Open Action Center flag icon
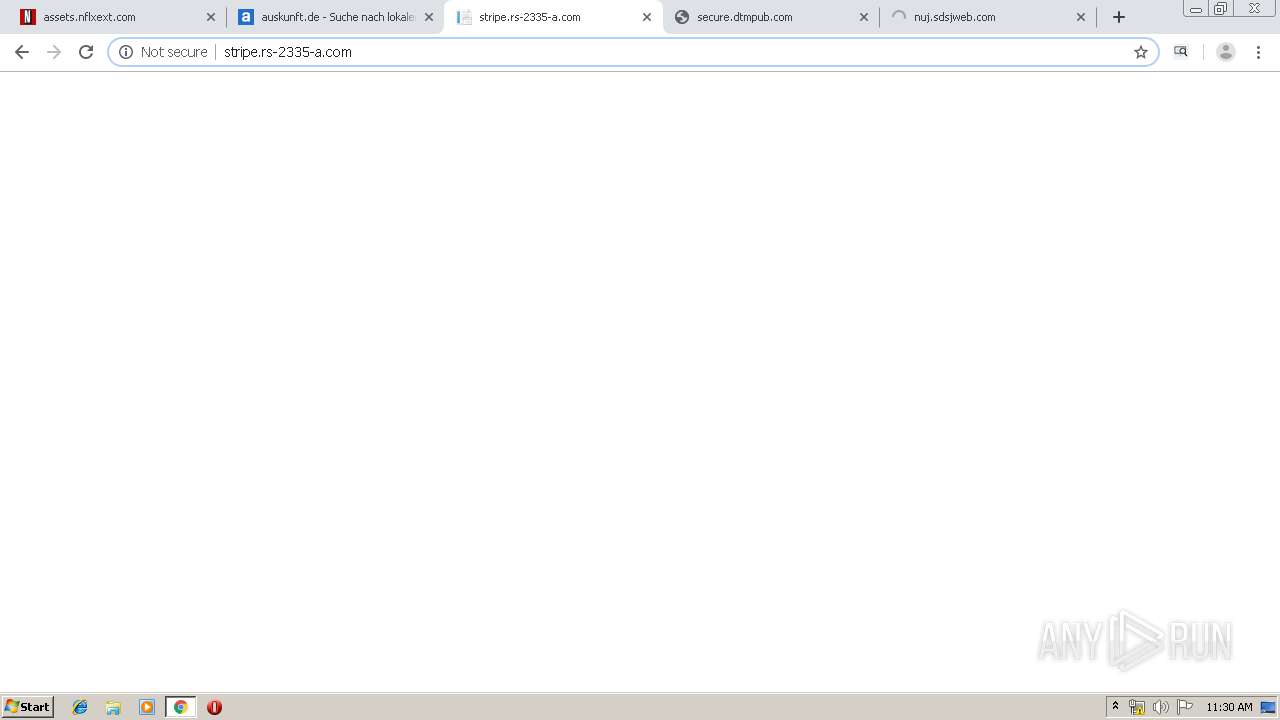The image size is (1280, 720). click(x=1185, y=707)
